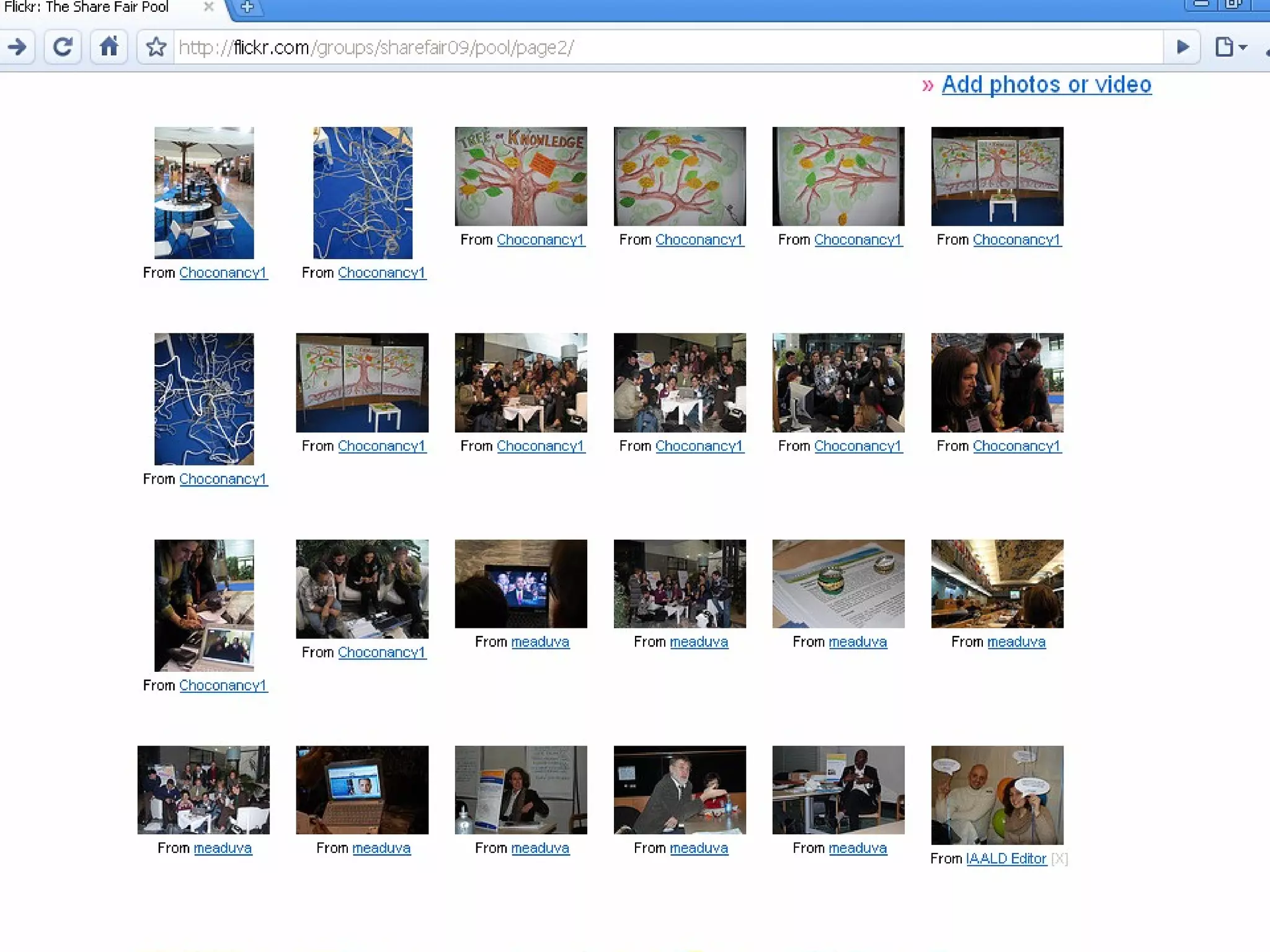The width and height of the screenshot is (1270, 952).
Task: Open the page menu dropdown icon
Action: click(x=1230, y=47)
